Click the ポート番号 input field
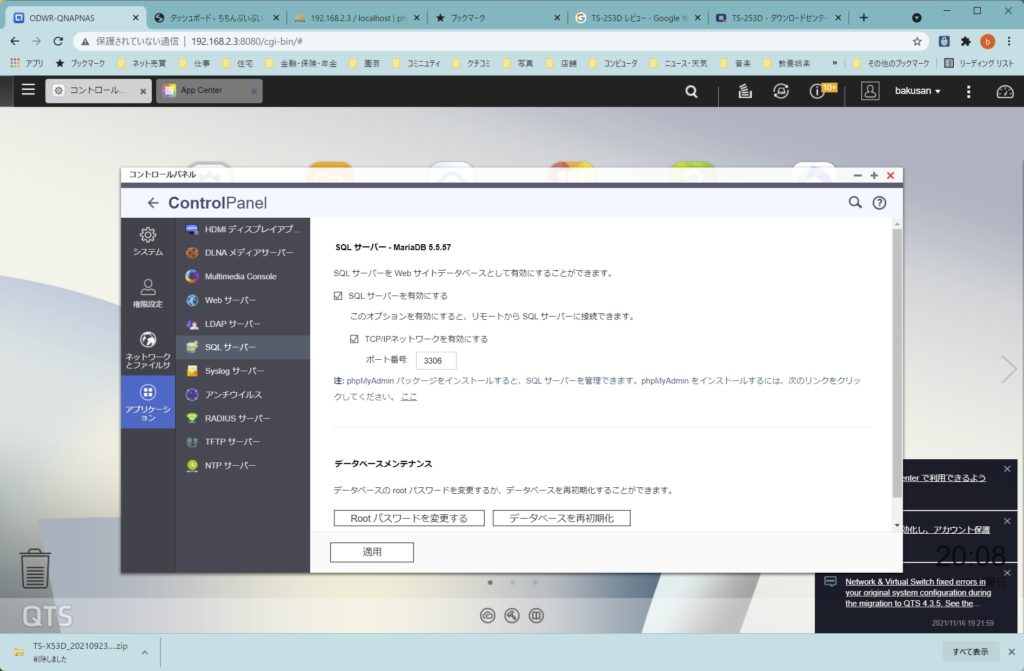The width and height of the screenshot is (1024, 671). click(x=436, y=361)
